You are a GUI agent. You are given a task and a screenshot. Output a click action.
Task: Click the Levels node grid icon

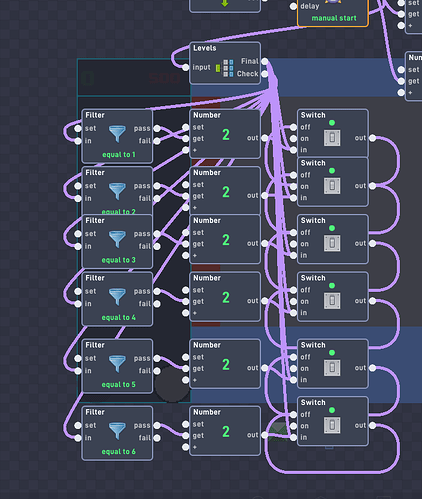tap(225, 68)
